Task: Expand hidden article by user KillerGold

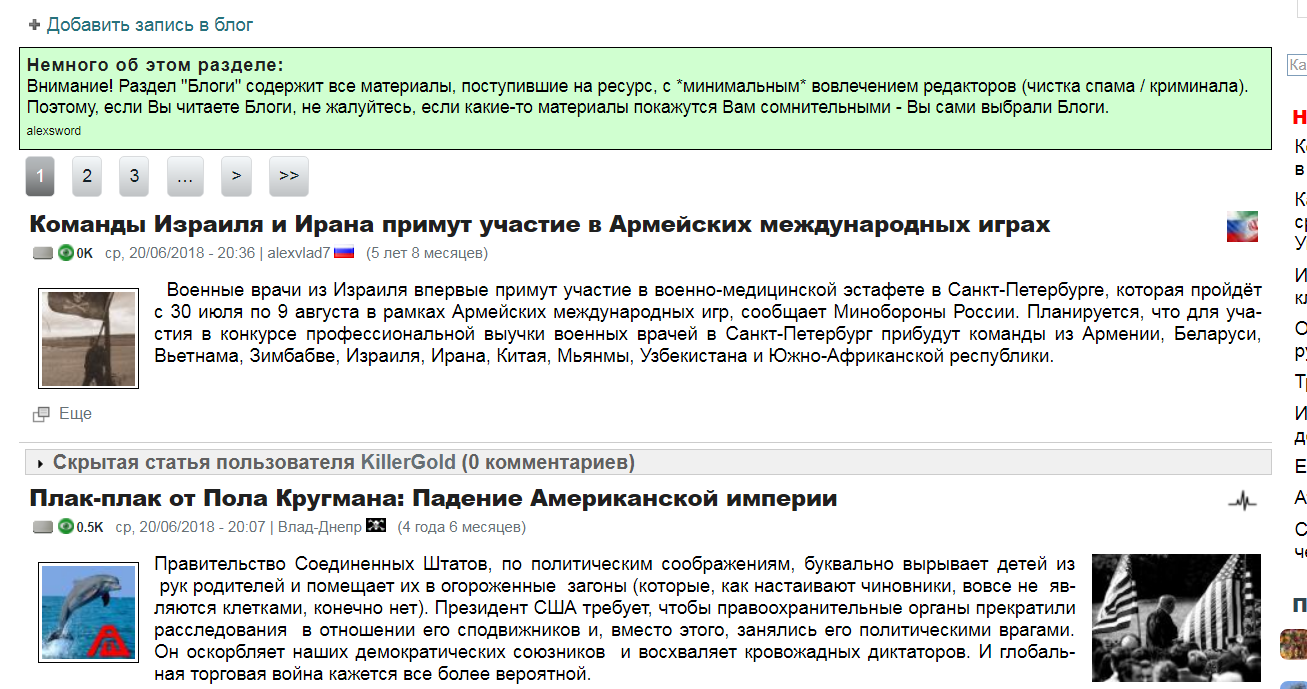Action: tap(343, 462)
